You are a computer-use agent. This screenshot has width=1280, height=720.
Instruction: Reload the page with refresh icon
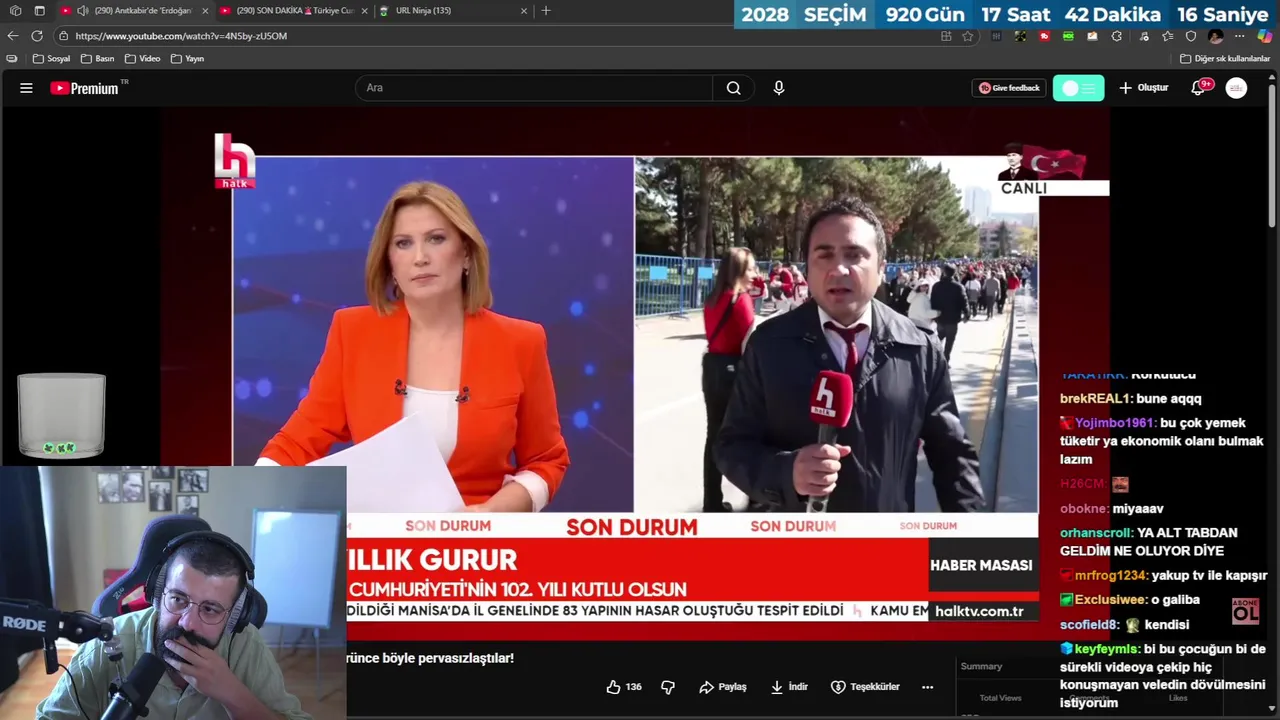[x=37, y=36]
